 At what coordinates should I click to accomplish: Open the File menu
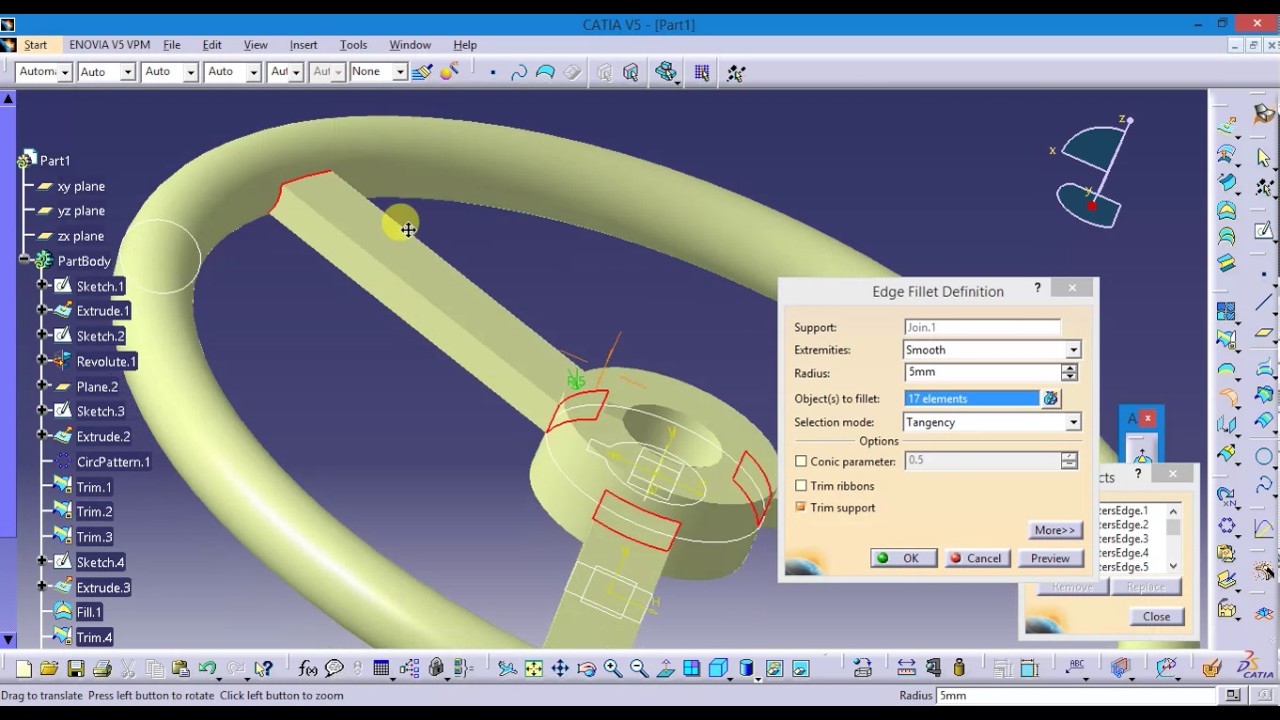(x=172, y=45)
